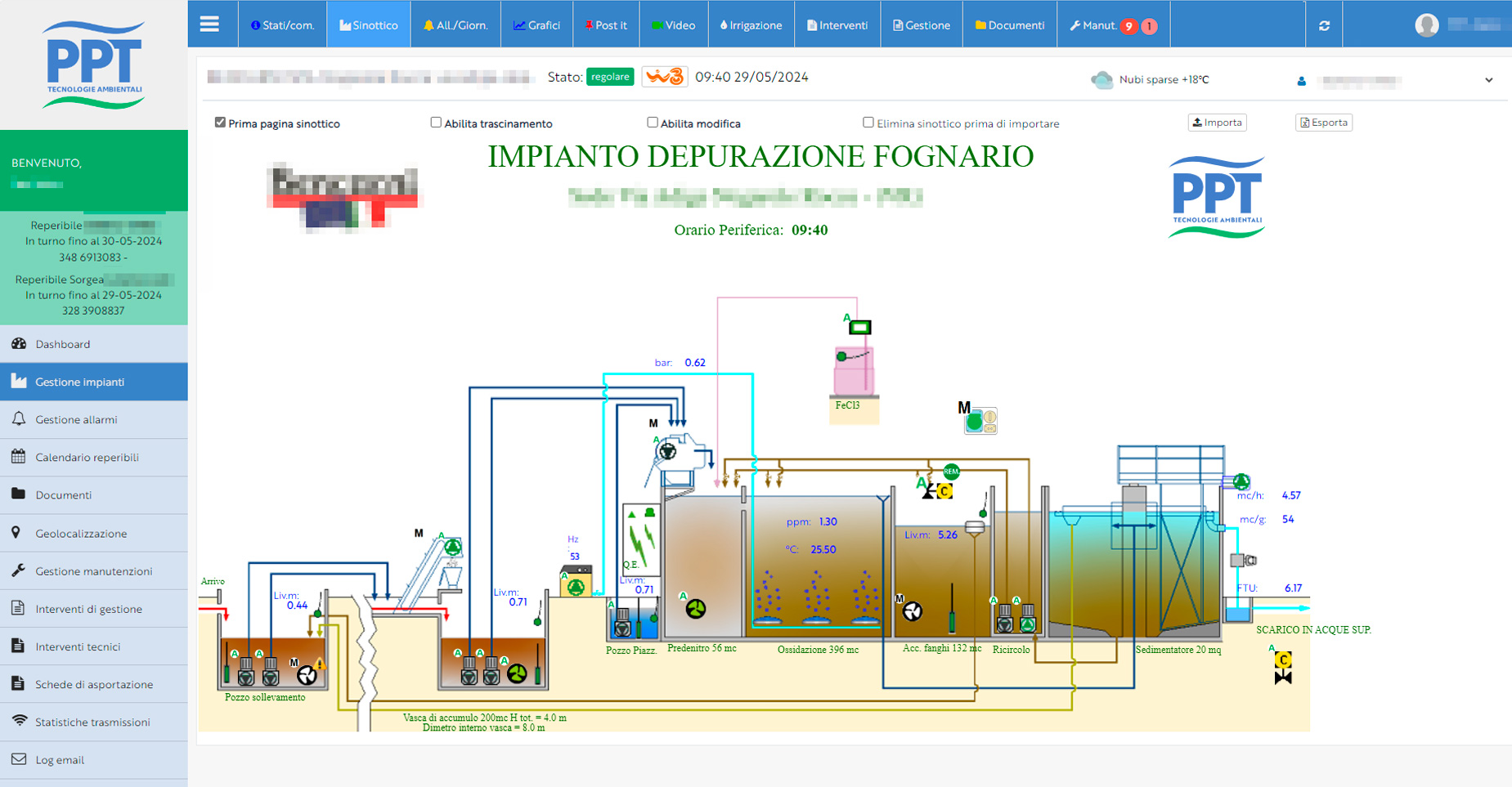Click the green REM indicator badge
Viewport: 1512px width, 787px height.
tap(951, 472)
